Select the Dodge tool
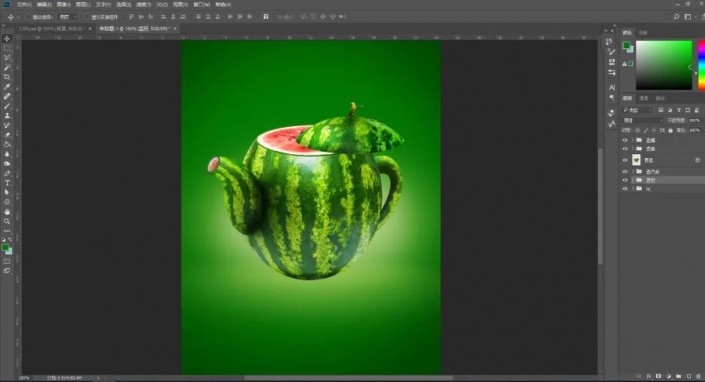Viewport: 705px width, 382px height. [x=7, y=164]
